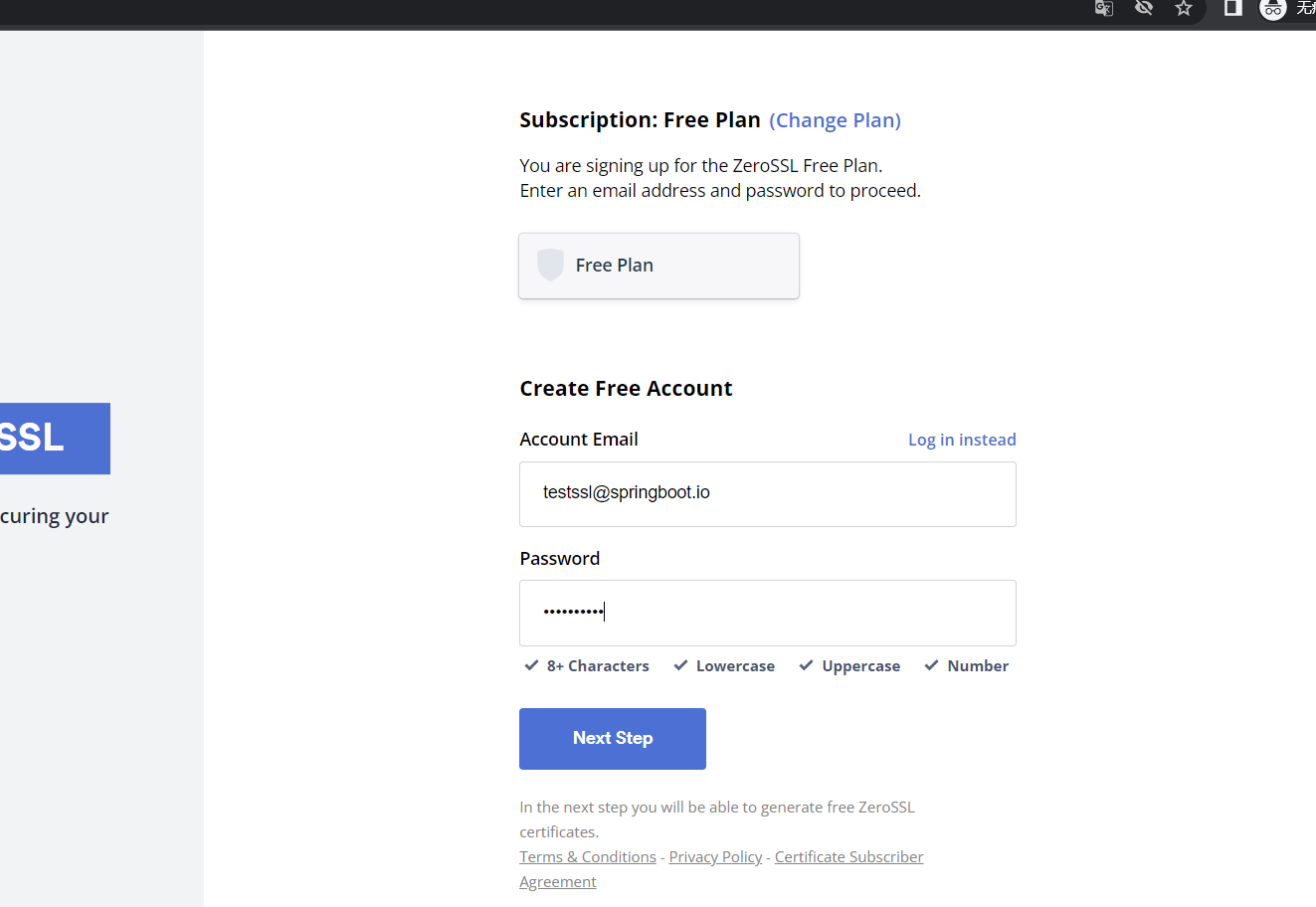1316x907 pixels.
Task: Open the incognito profile icon
Action: (1273, 9)
